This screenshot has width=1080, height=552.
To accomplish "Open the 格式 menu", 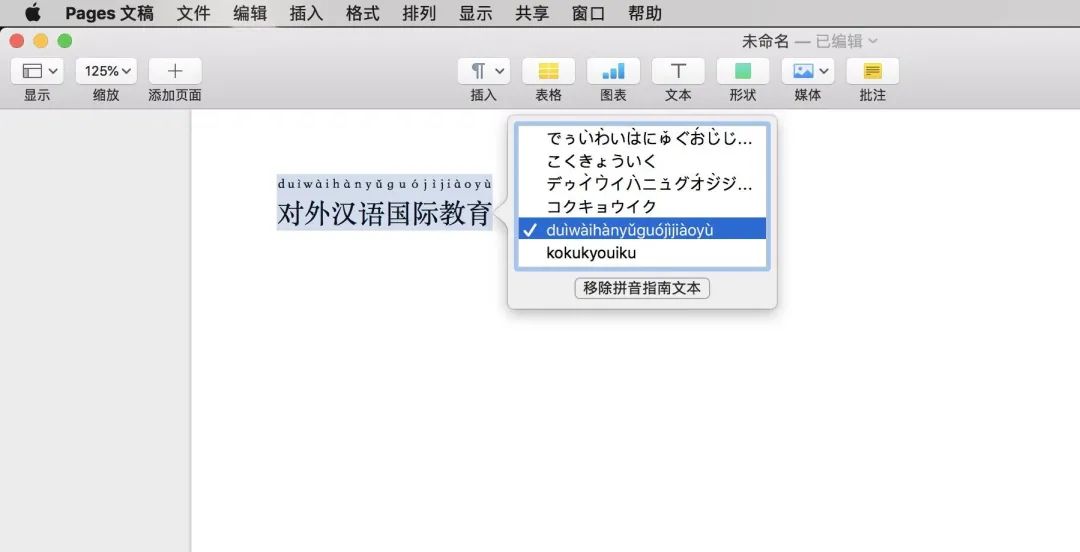I will point(362,13).
